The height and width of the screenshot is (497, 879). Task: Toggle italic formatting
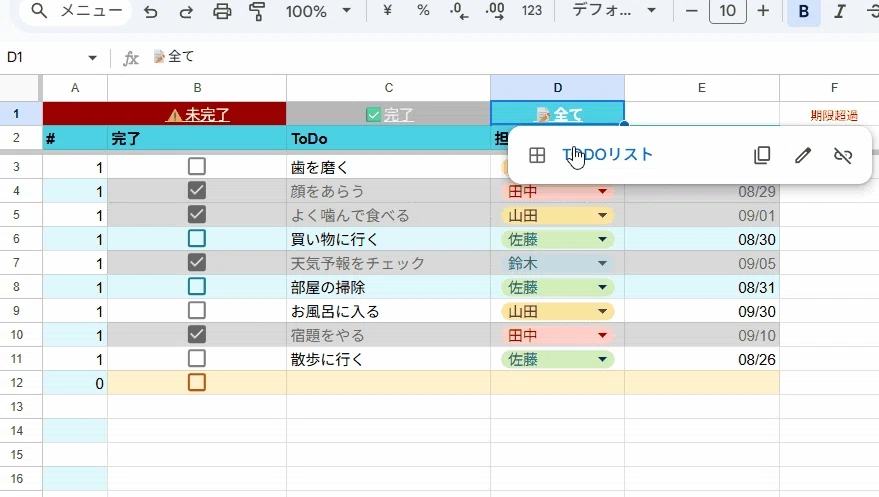(x=839, y=11)
